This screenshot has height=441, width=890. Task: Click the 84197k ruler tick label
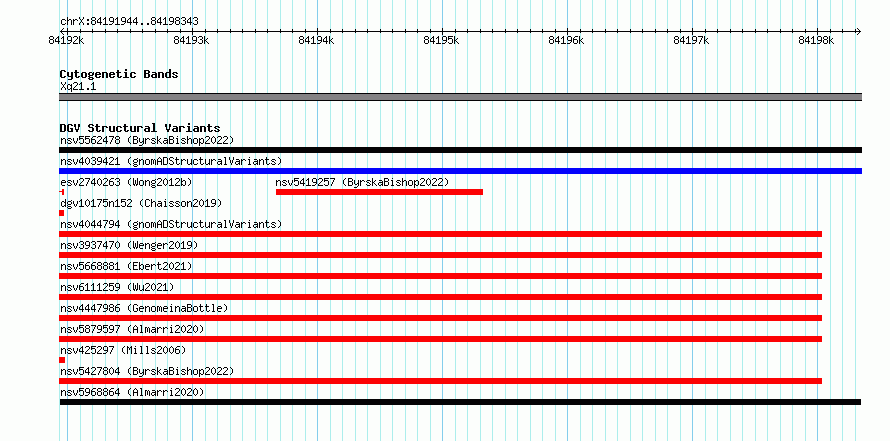pyautogui.click(x=691, y=40)
